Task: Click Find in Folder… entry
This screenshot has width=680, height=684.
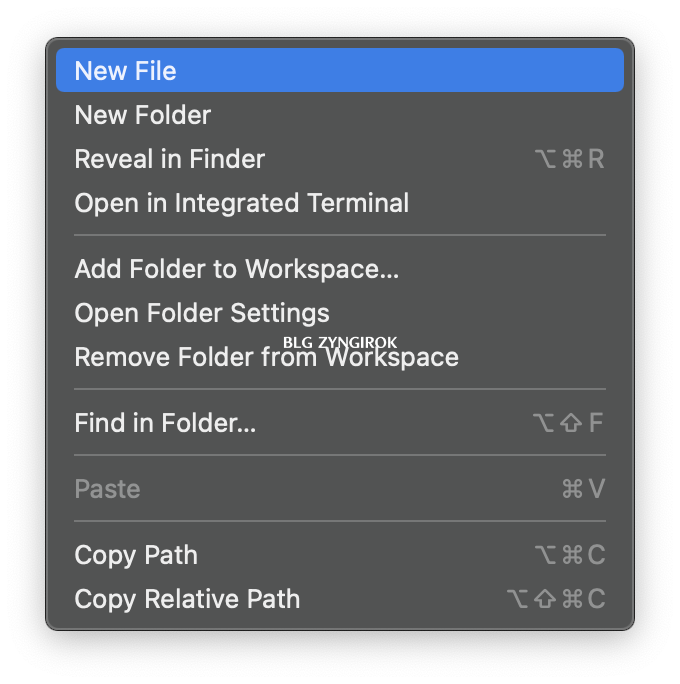Action: point(340,423)
